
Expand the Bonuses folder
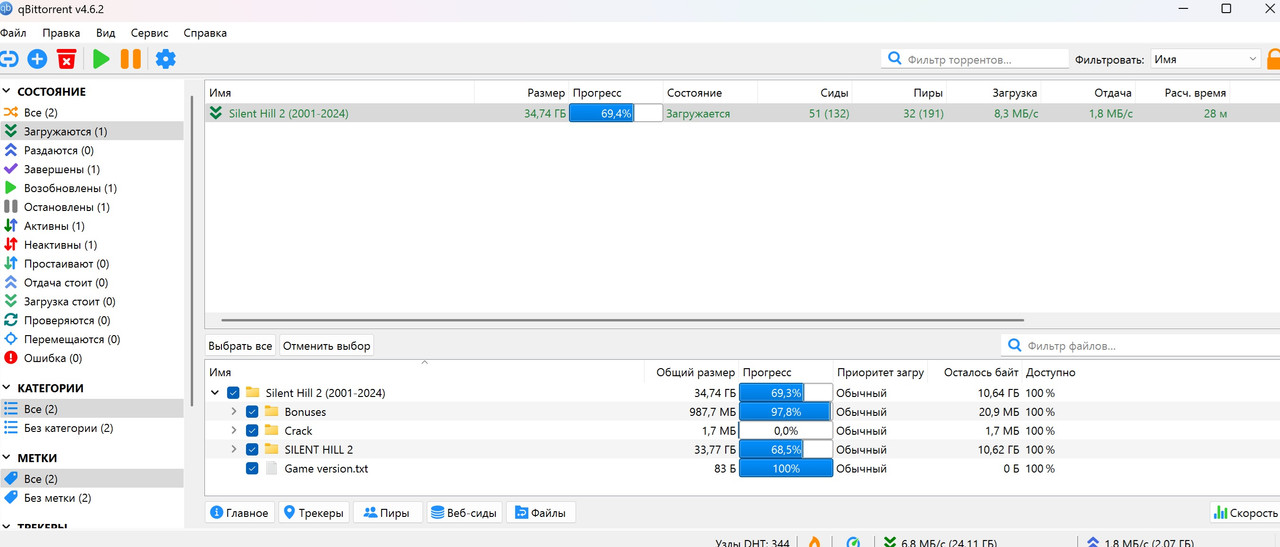[234, 412]
